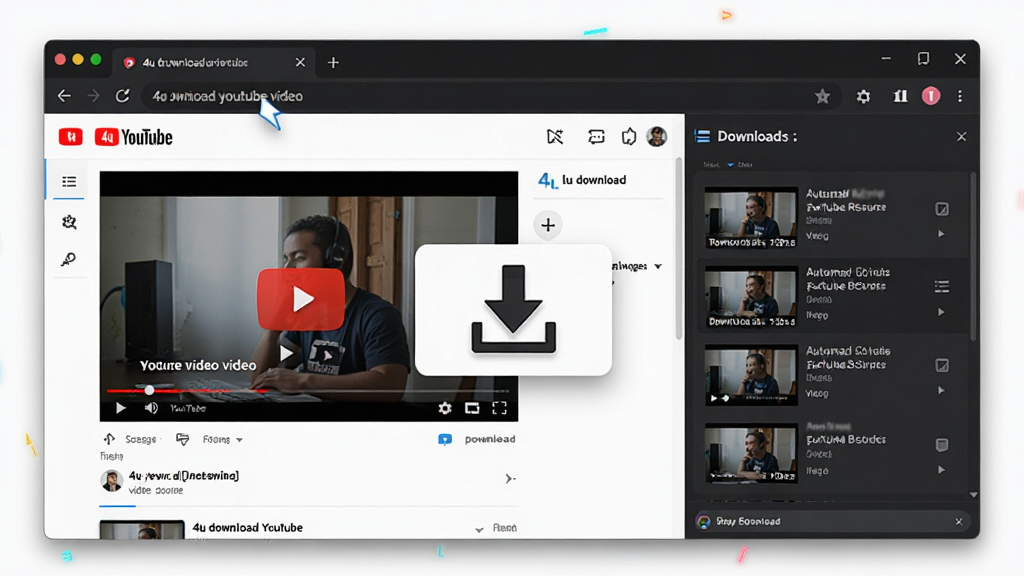Open the browser three-dot menu
This screenshot has height=576, width=1024.
click(960, 96)
